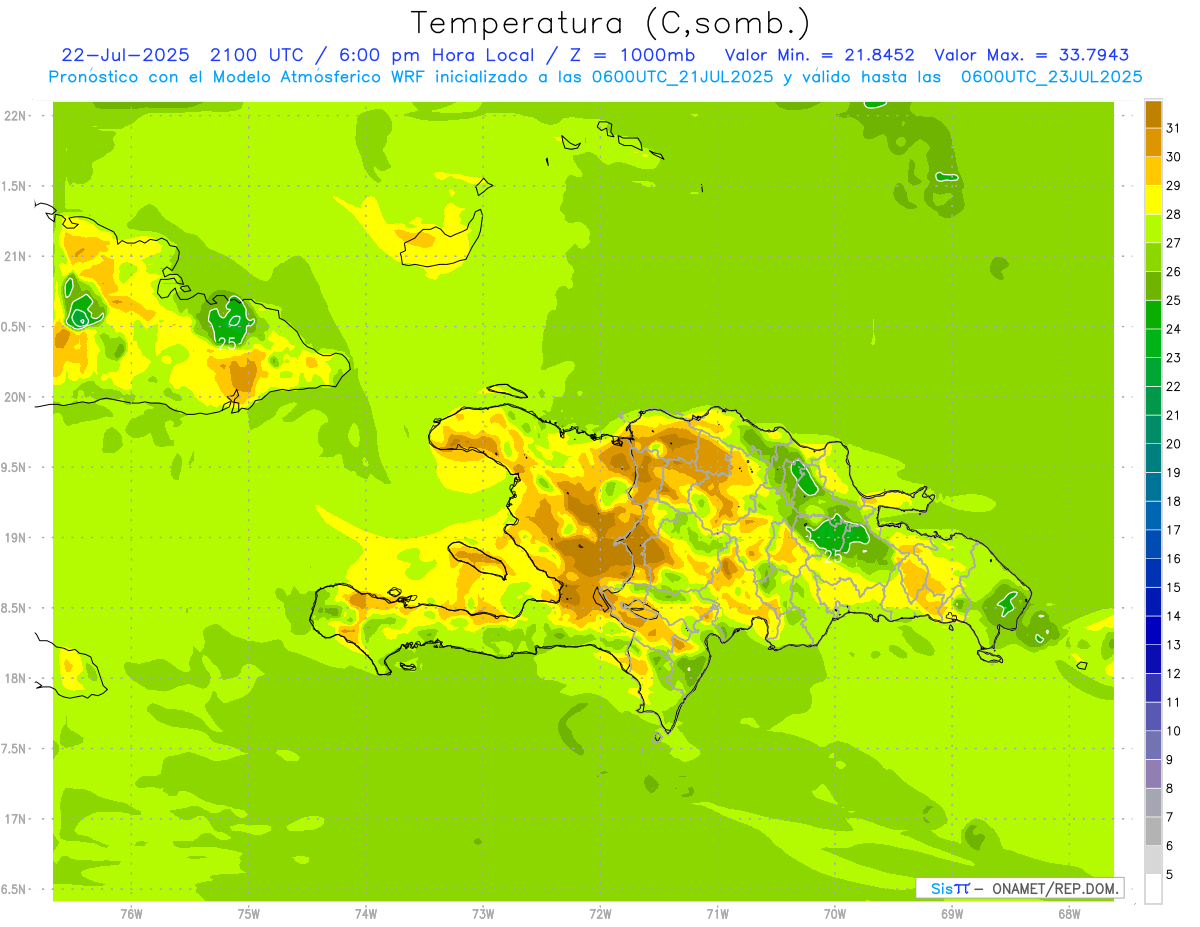Click the legend value '20' on the color bar
The image size is (1200, 927).
[1174, 444]
